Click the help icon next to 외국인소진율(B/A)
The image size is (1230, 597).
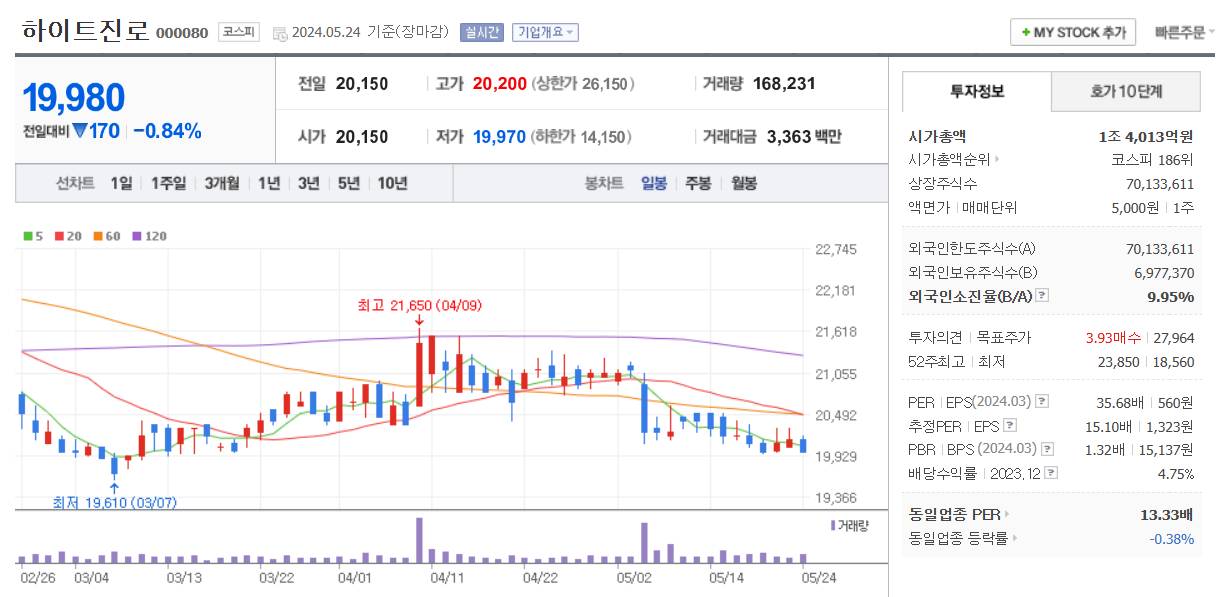(x=1041, y=295)
